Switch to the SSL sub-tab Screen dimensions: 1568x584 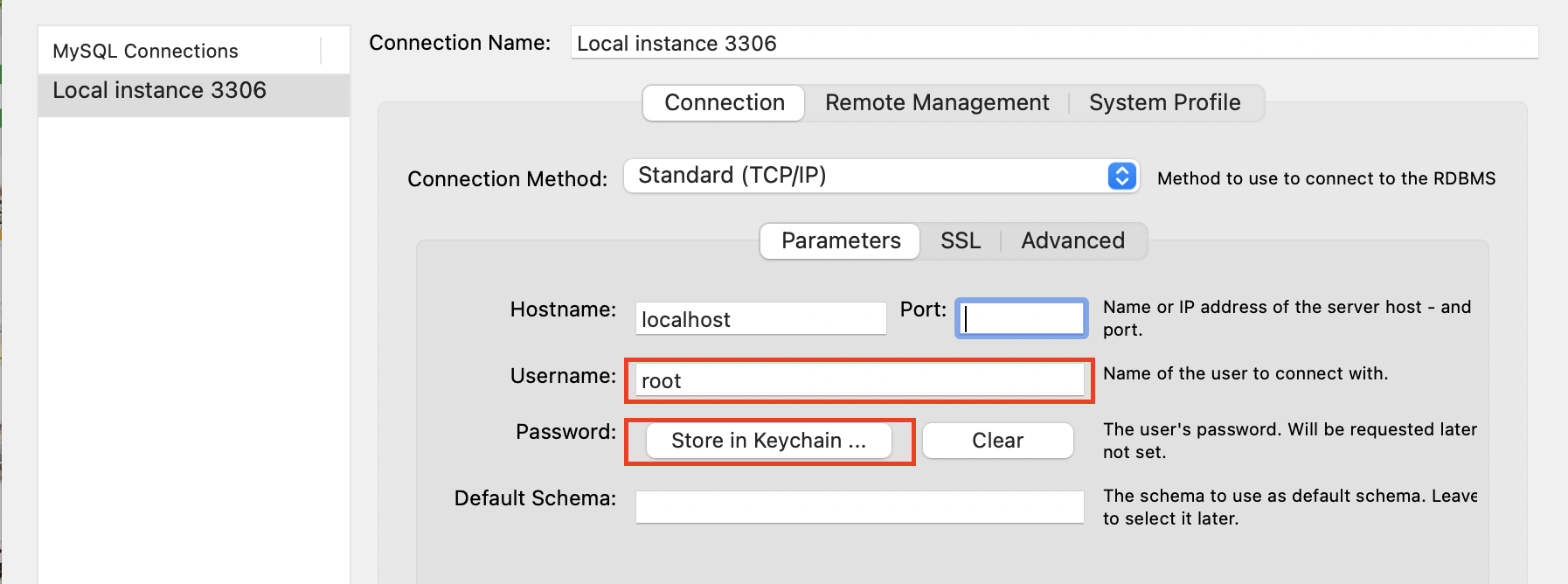tap(960, 241)
